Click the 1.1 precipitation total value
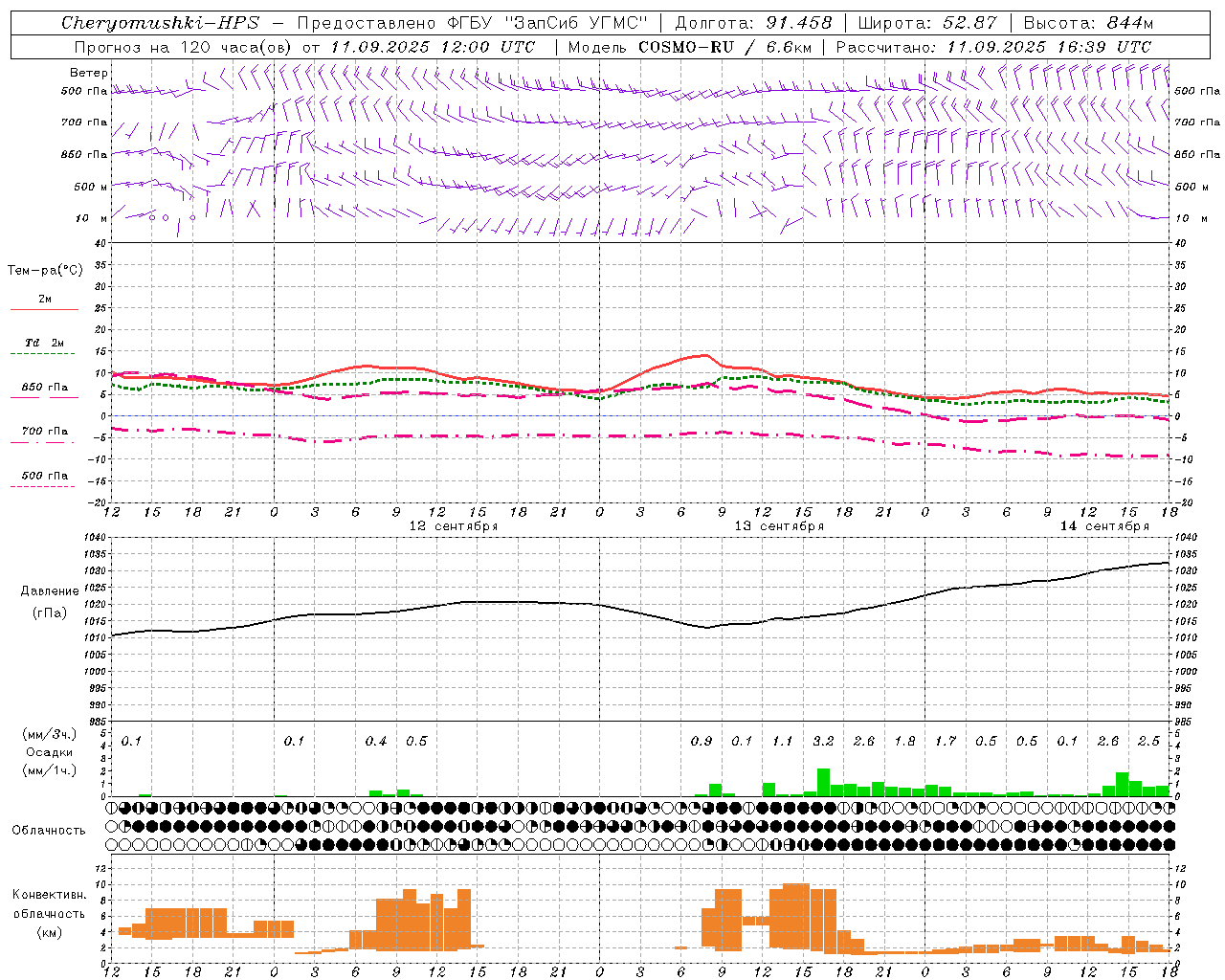 click(783, 741)
